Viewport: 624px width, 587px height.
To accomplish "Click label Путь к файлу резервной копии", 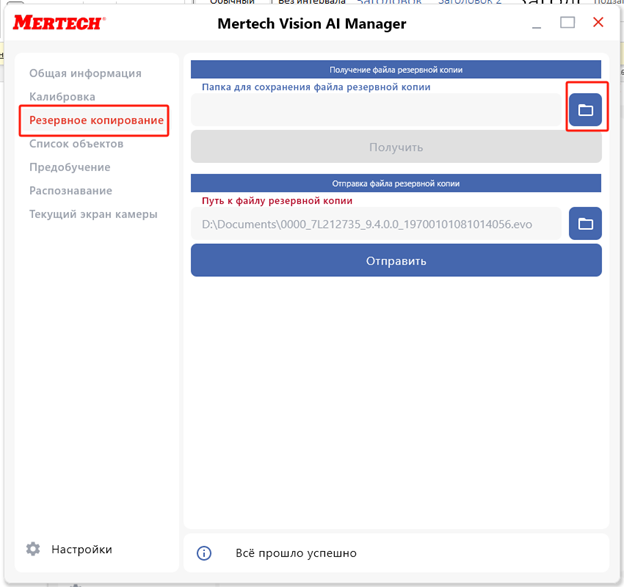I will click(x=277, y=201).
